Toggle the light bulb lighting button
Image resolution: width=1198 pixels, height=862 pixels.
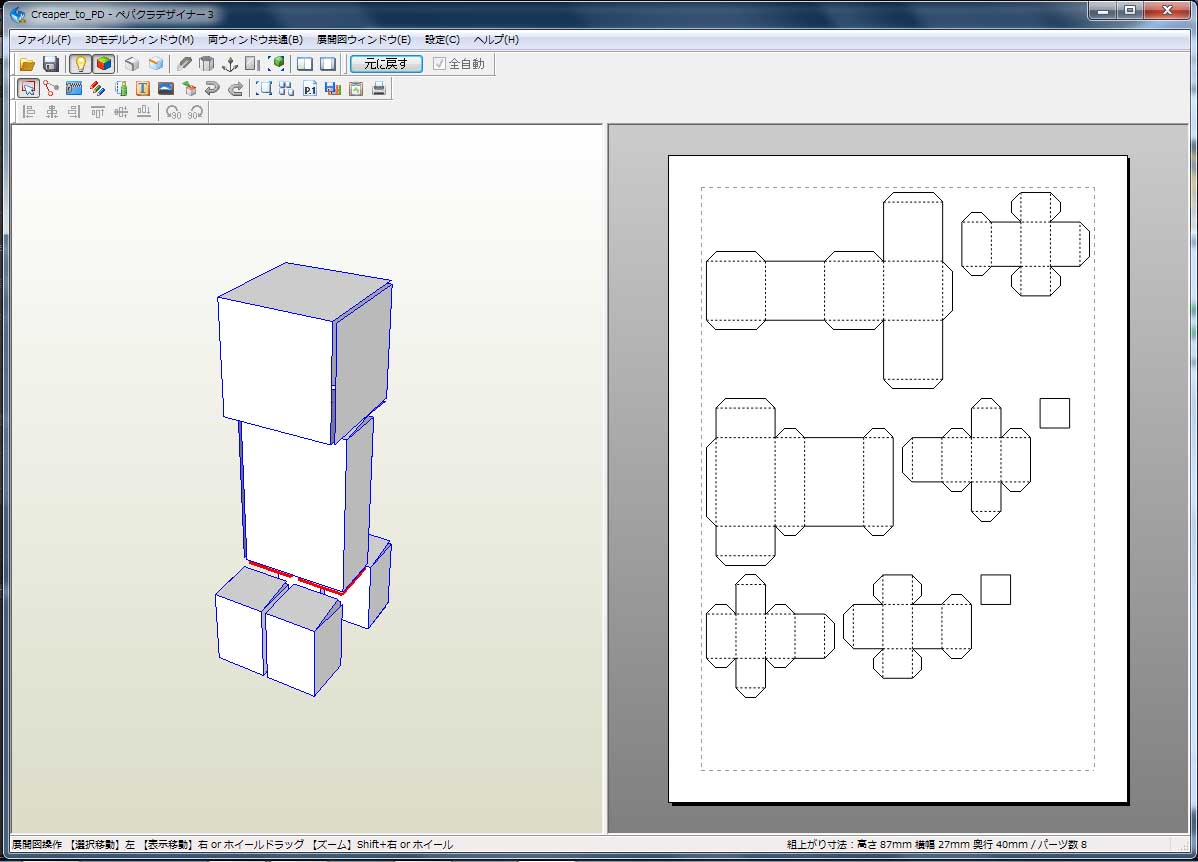(x=80, y=64)
